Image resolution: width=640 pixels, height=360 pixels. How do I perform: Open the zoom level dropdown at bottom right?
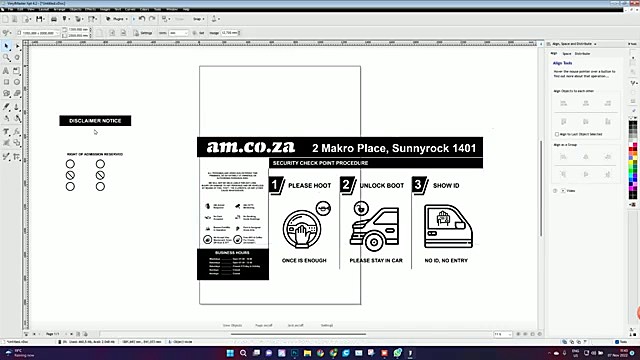click(x=503, y=334)
